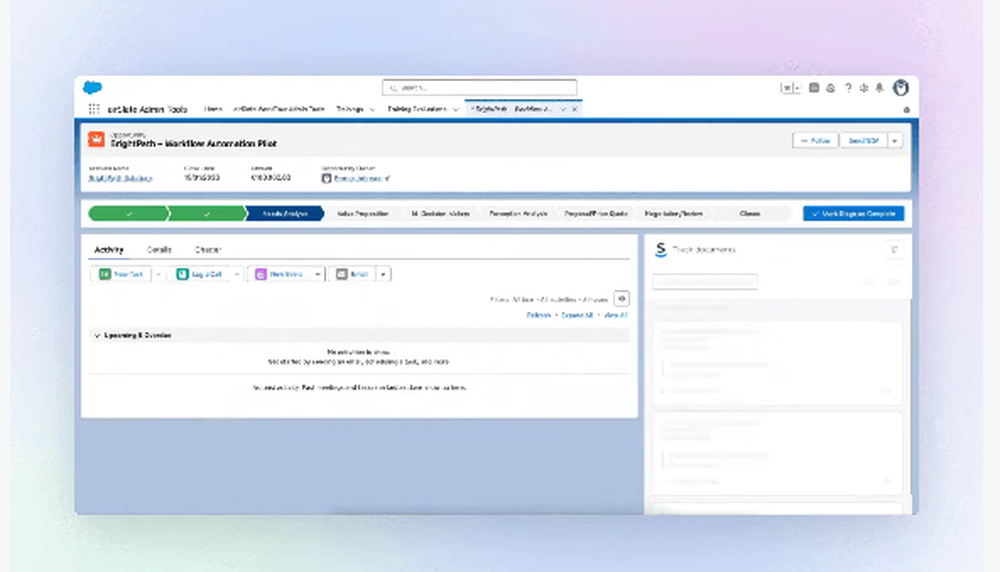Image resolution: width=1000 pixels, height=572 pixels.
Task: Open the Favorites list dropdown arrow
Action: coord(797,88)
